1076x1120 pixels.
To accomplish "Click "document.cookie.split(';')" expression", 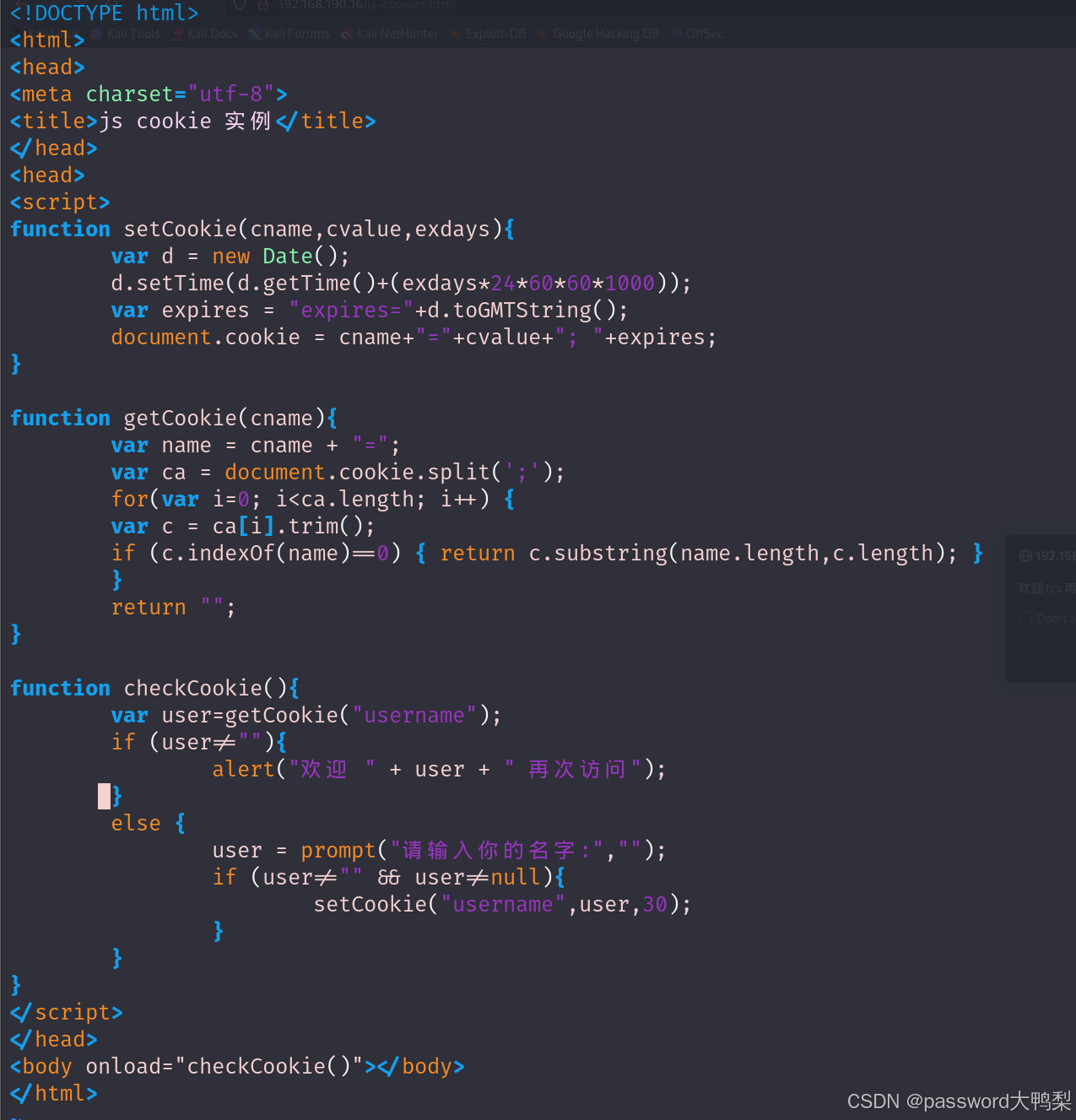I will 389,472.
